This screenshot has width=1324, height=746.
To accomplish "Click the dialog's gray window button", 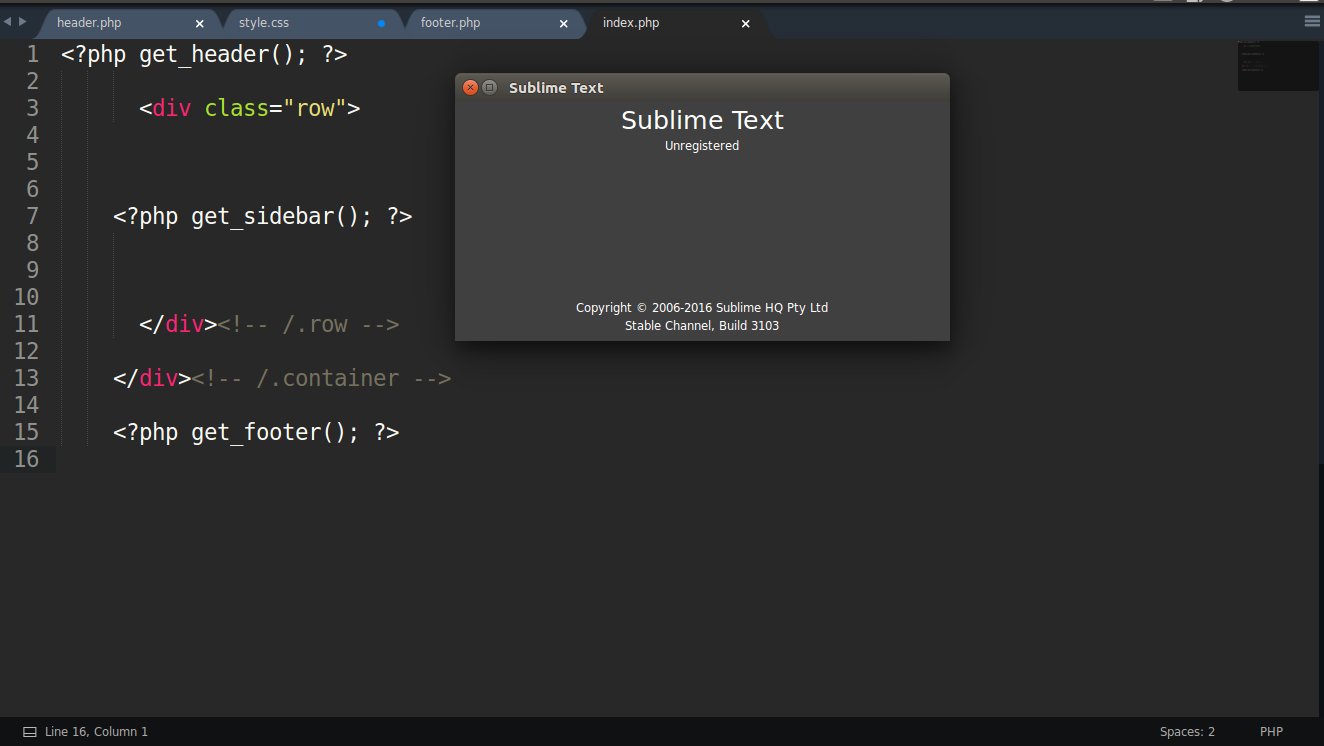I will 489,88.
